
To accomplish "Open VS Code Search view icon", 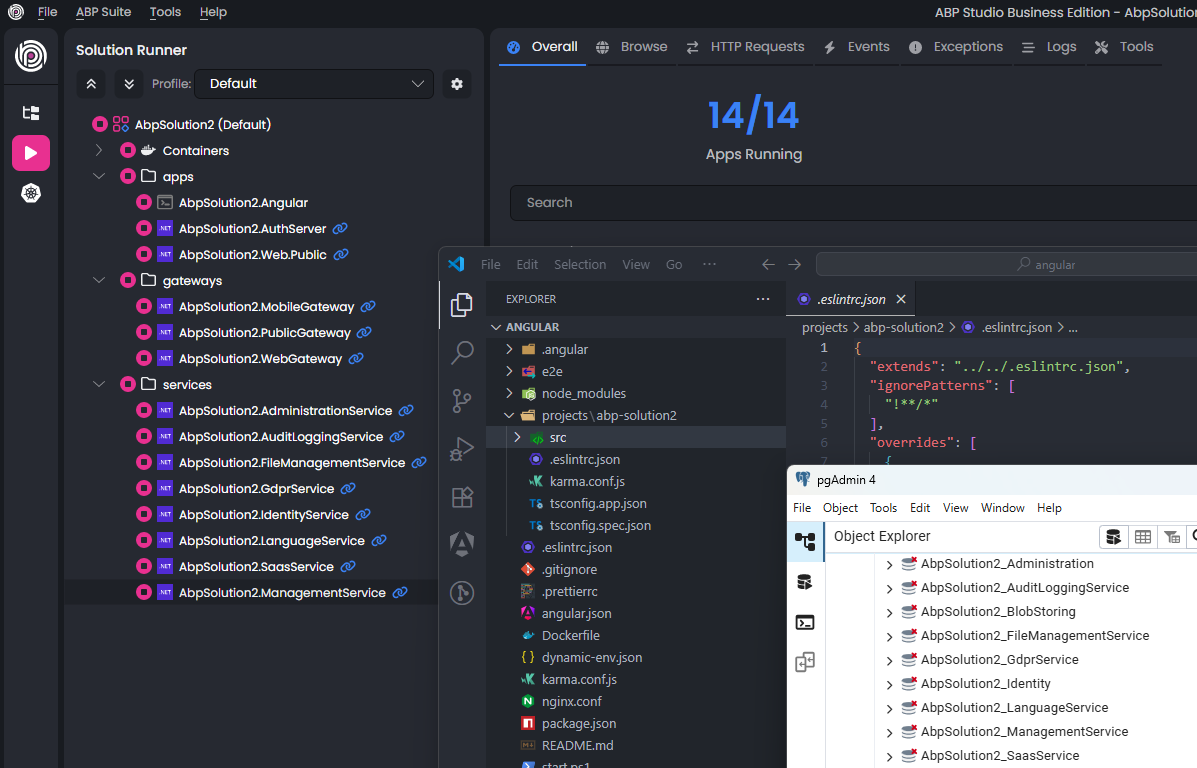I will coord(462,352).
